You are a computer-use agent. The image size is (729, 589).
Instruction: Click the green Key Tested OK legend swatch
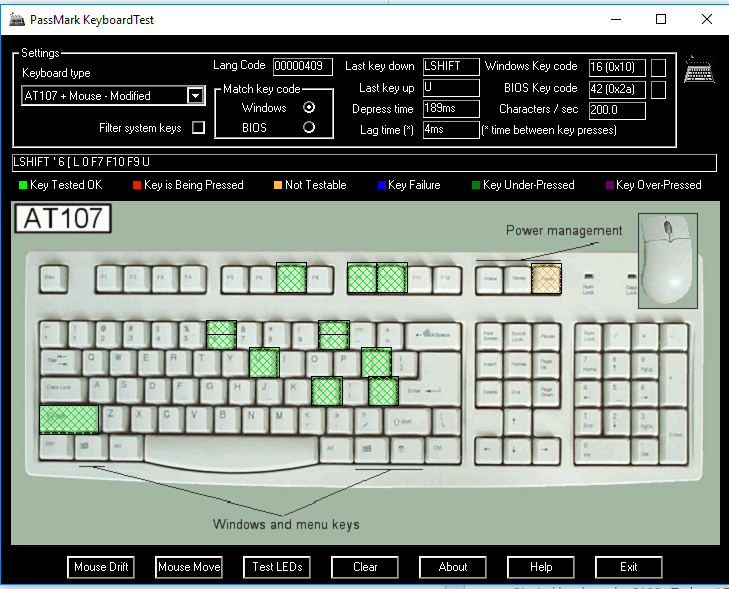coord(23,185)
